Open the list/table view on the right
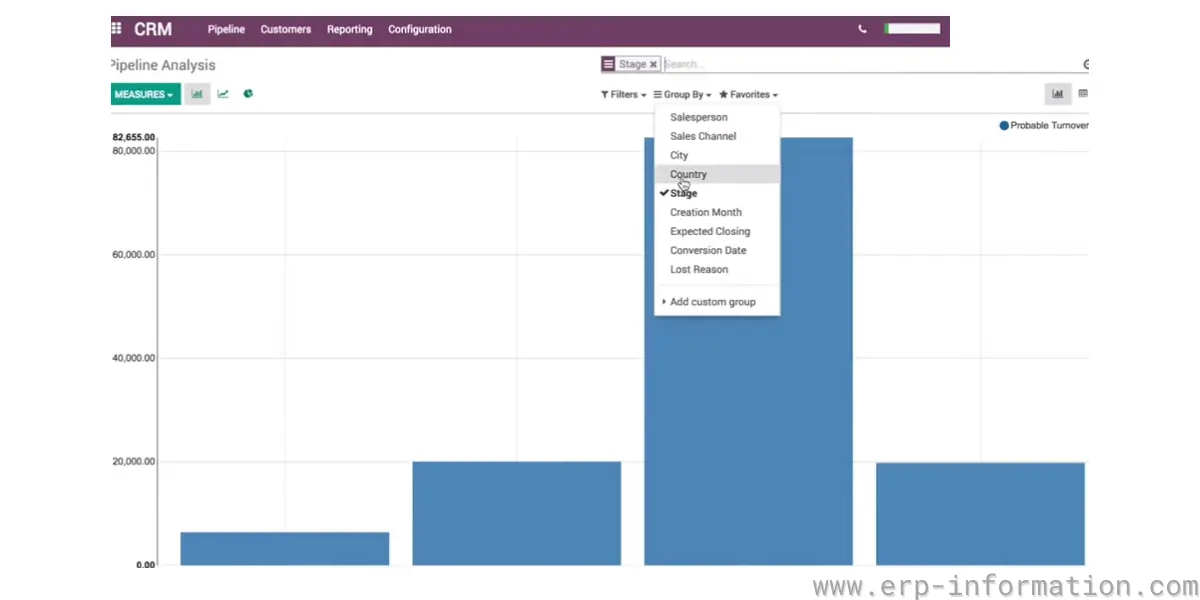This screenshot has width=1200, height=600. click(x=1084, y=93)
